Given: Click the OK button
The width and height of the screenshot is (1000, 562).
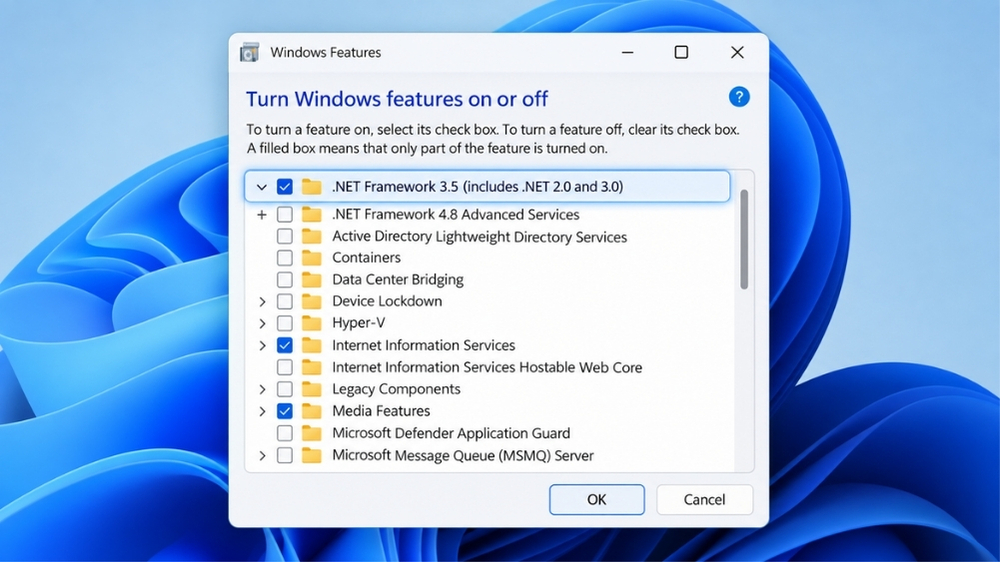Looking at the screenshot, I should coord(596,499).
